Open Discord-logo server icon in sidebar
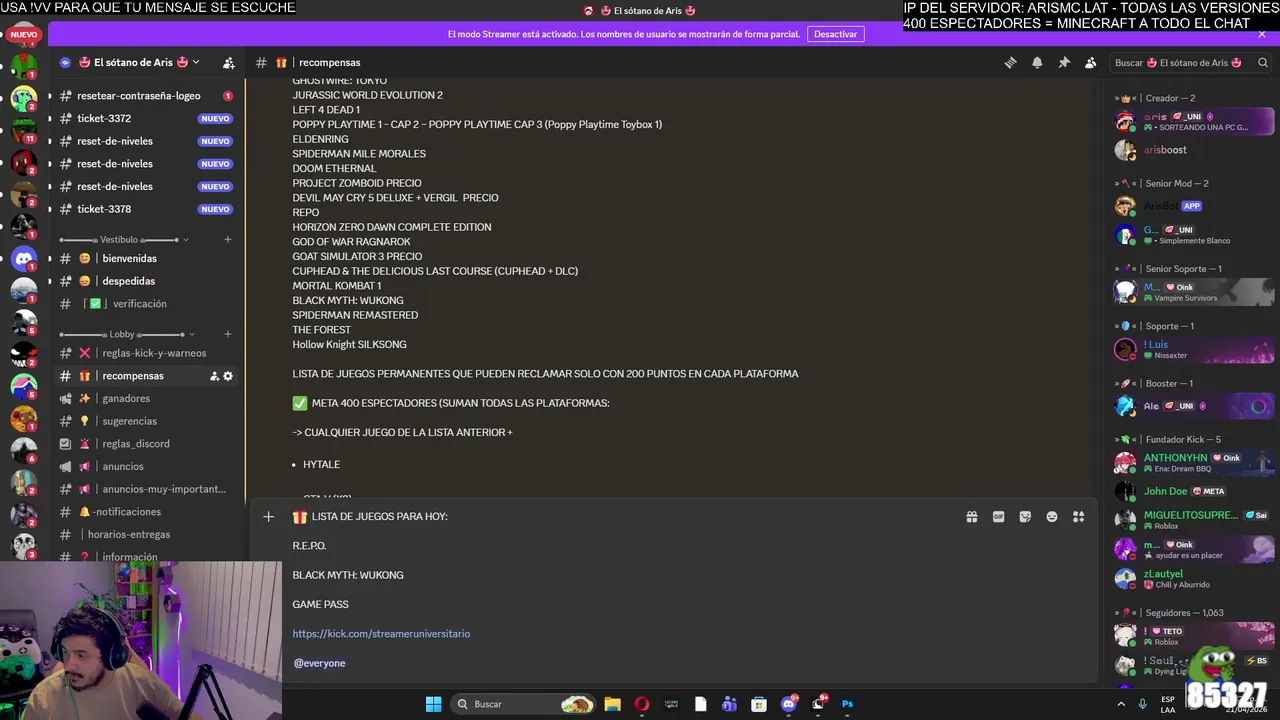Image resolution: width=1280 pixels, height=720 pixels. coord(24,259)
